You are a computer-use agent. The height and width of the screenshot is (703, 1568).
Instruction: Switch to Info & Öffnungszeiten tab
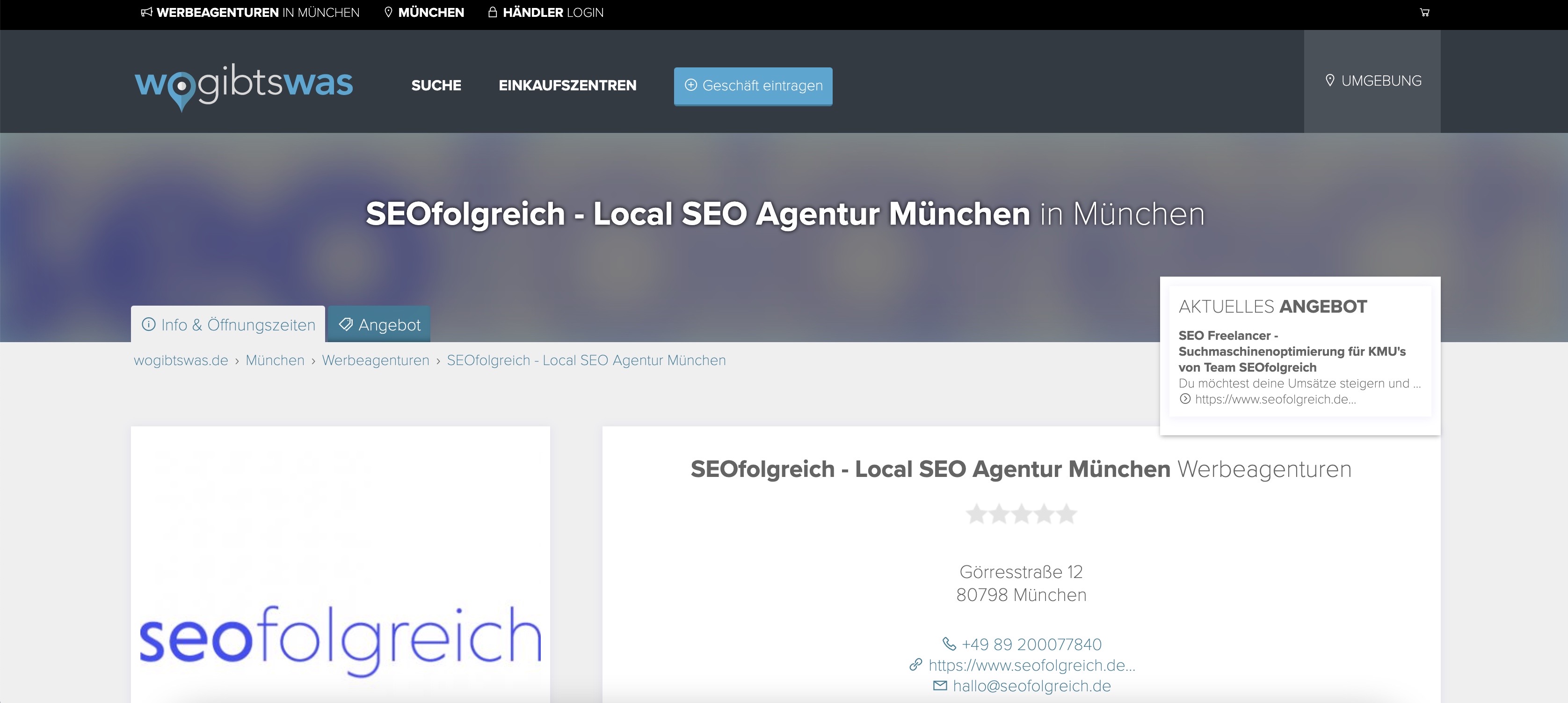pyautogui.click(x=228, y=324)
